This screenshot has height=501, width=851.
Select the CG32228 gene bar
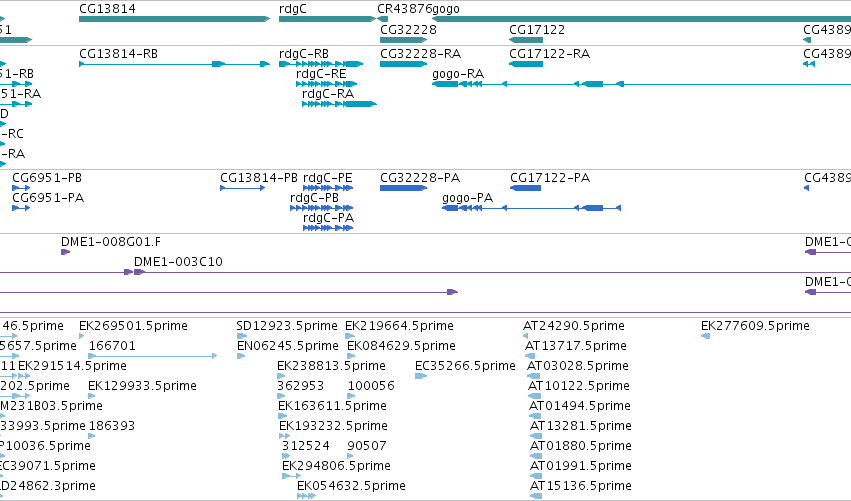[404, 40]
